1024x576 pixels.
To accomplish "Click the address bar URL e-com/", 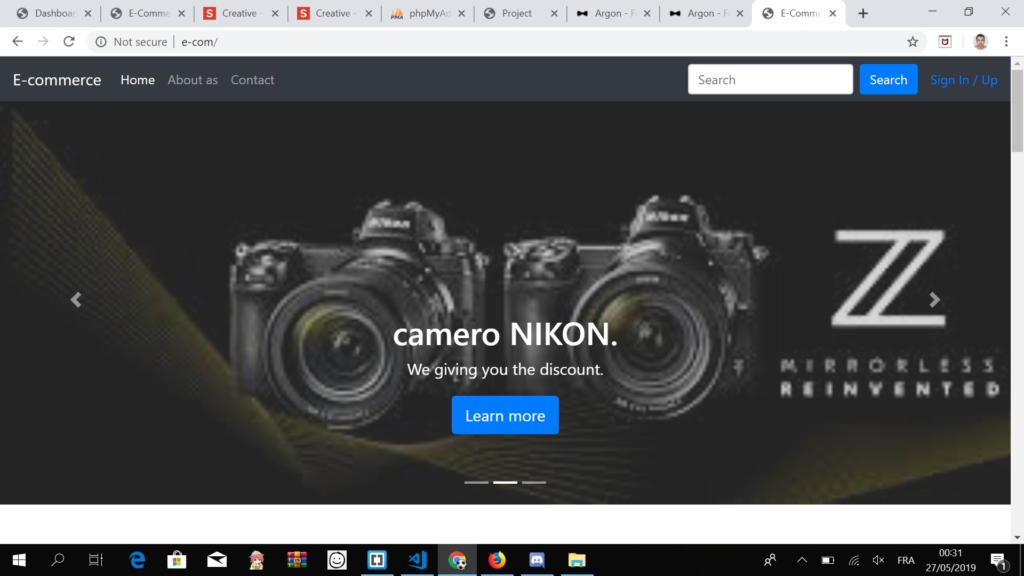I will tap(199, 42).
